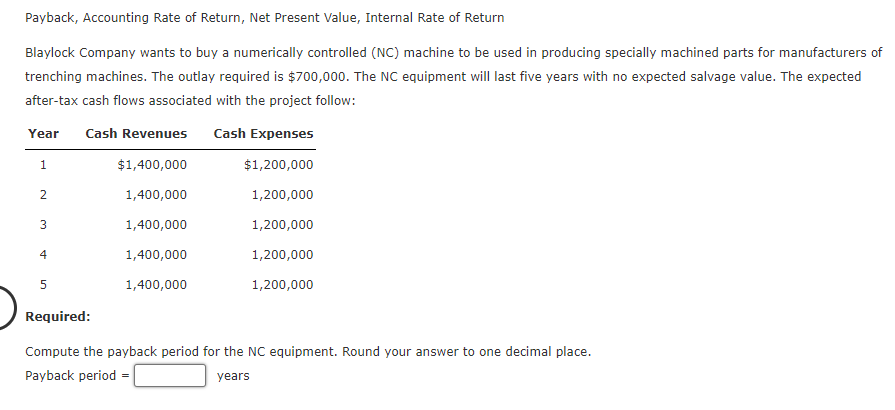
Task: Click Year 1 cash revenues $1,400,000
Action: (152, 165)
